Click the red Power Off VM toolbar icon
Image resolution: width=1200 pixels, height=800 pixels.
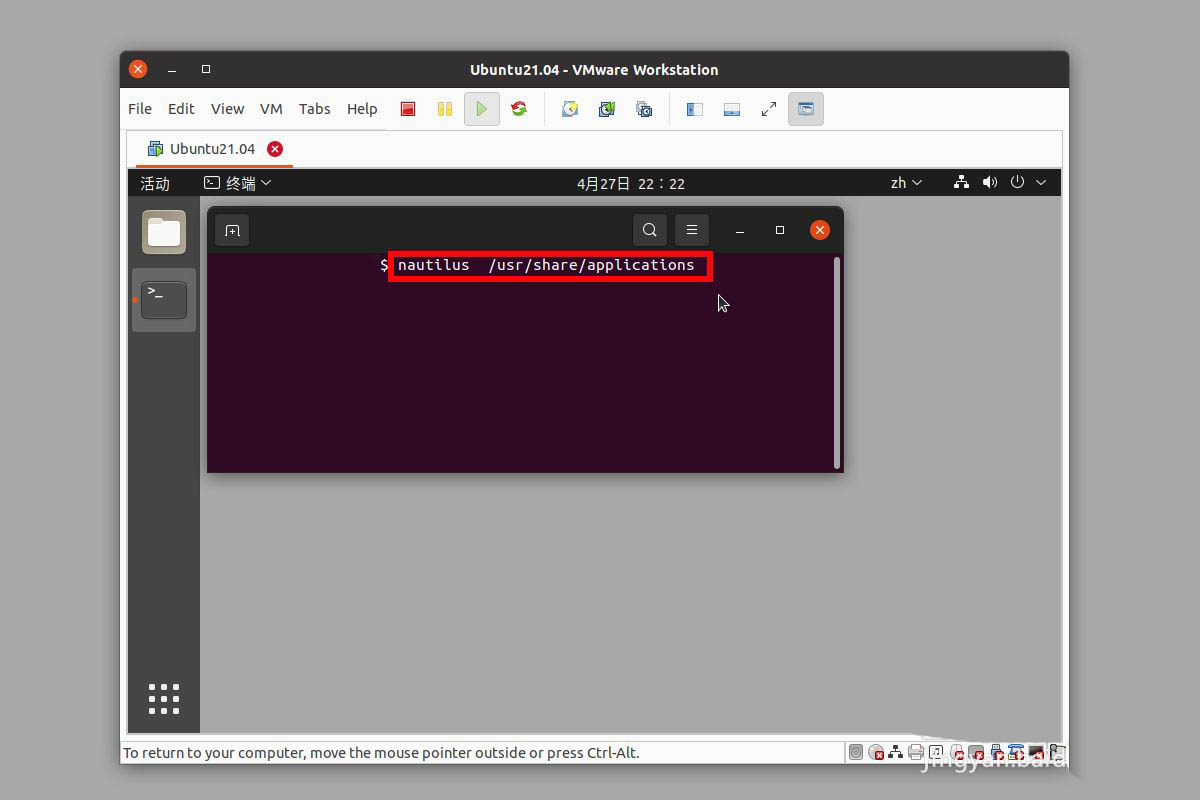(x=408, y=109)
